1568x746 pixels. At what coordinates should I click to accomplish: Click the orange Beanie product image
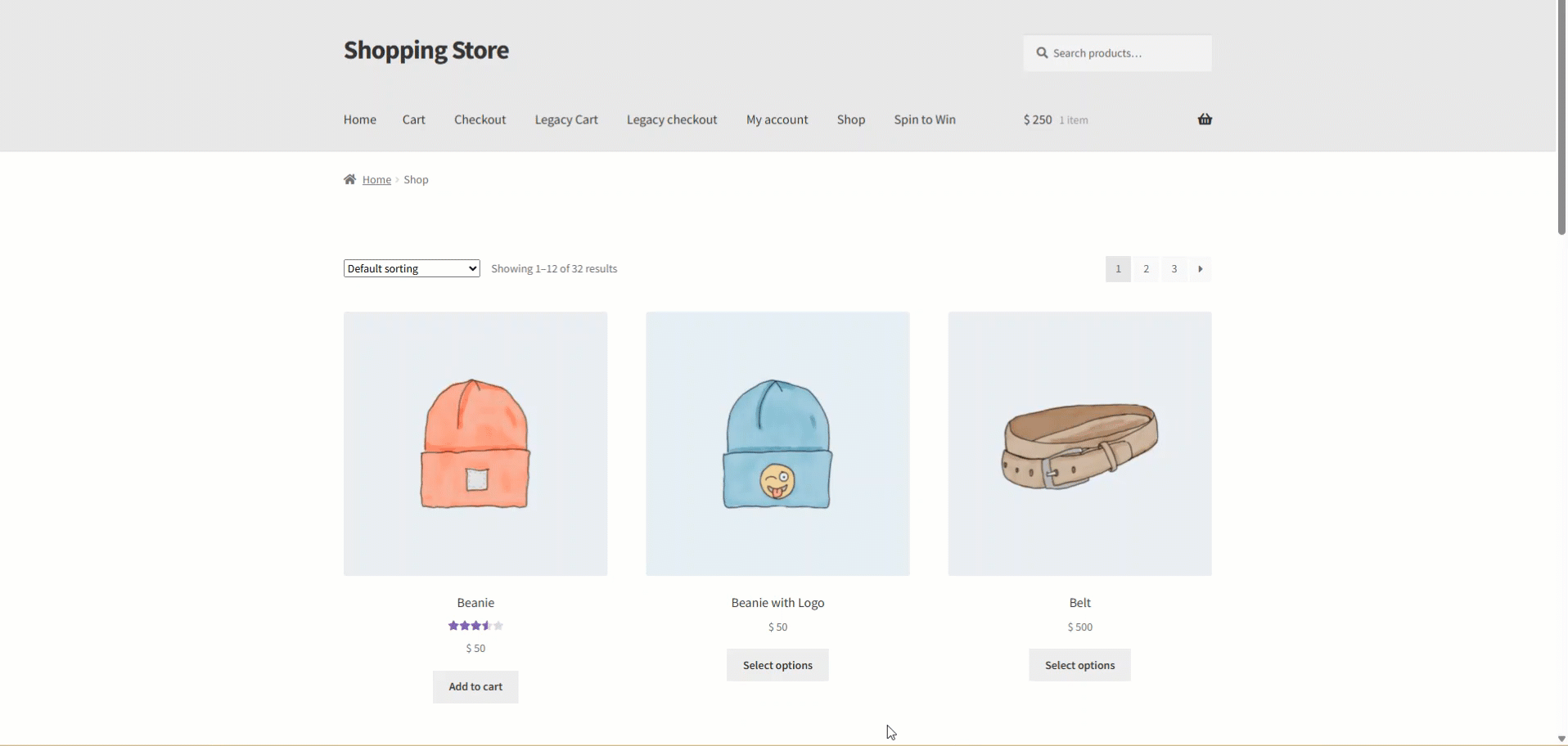click(x=475, y=443)
